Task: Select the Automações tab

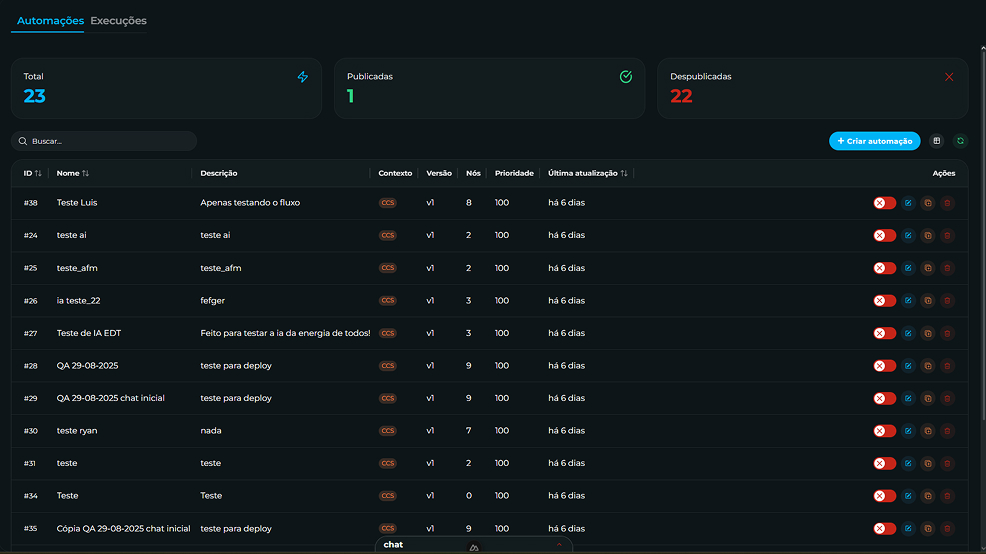Action: [50, 21]
